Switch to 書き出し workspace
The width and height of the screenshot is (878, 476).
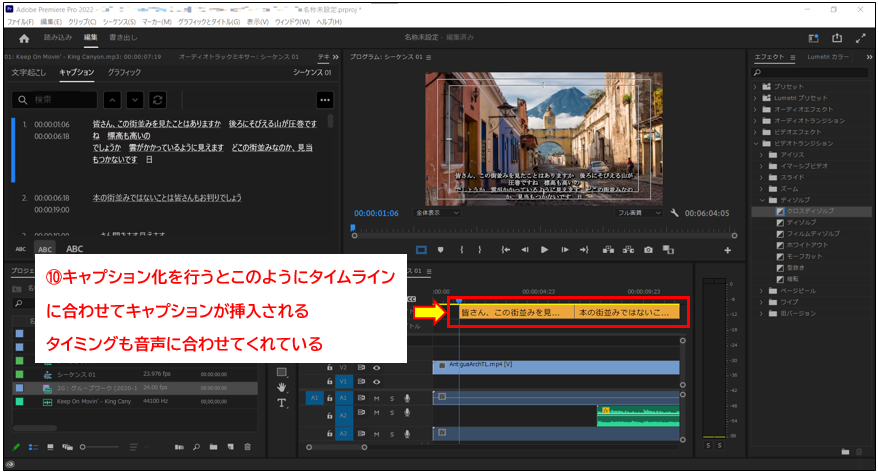[123, 38]
